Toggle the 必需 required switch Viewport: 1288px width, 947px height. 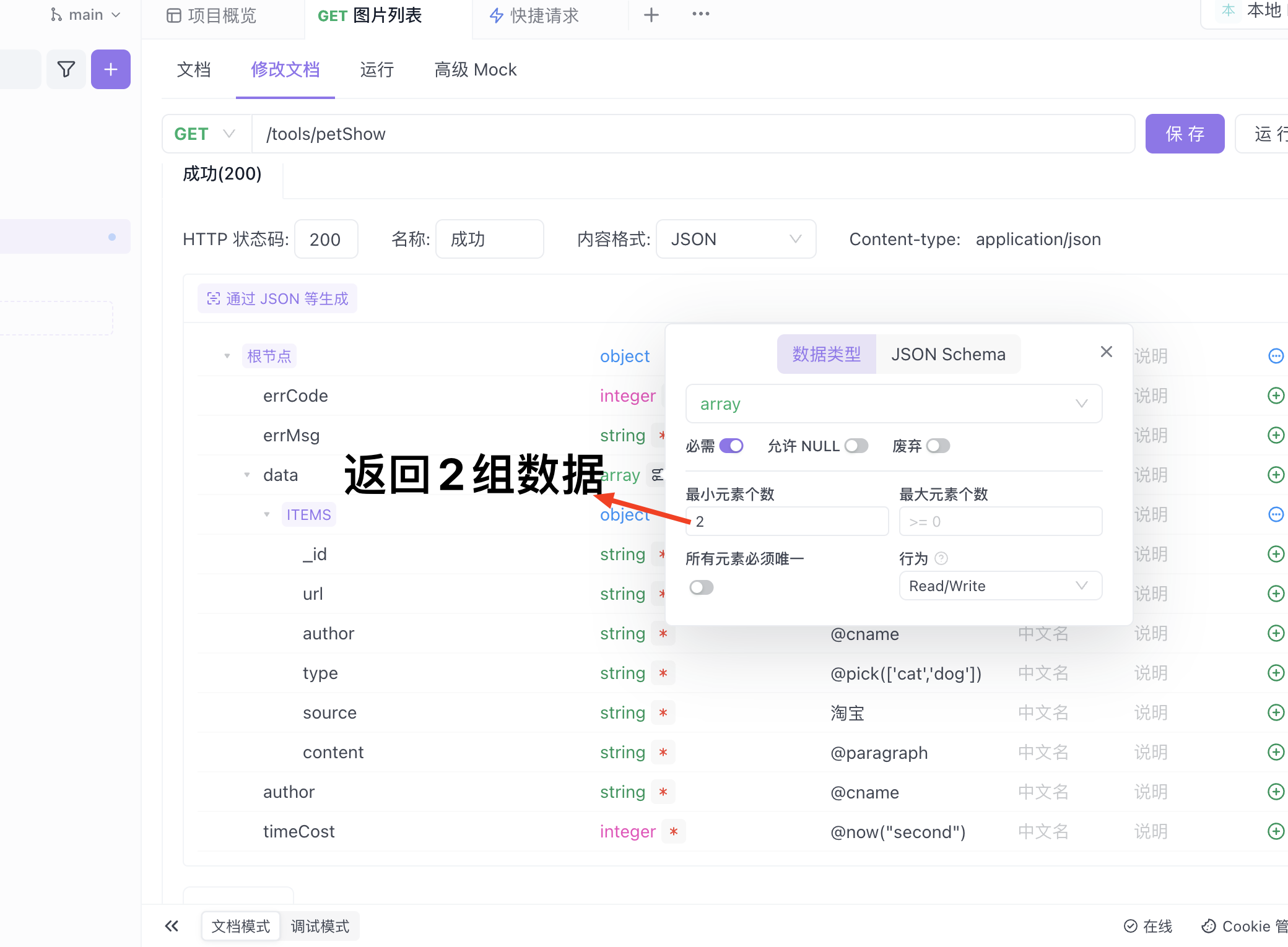(731, 446)
